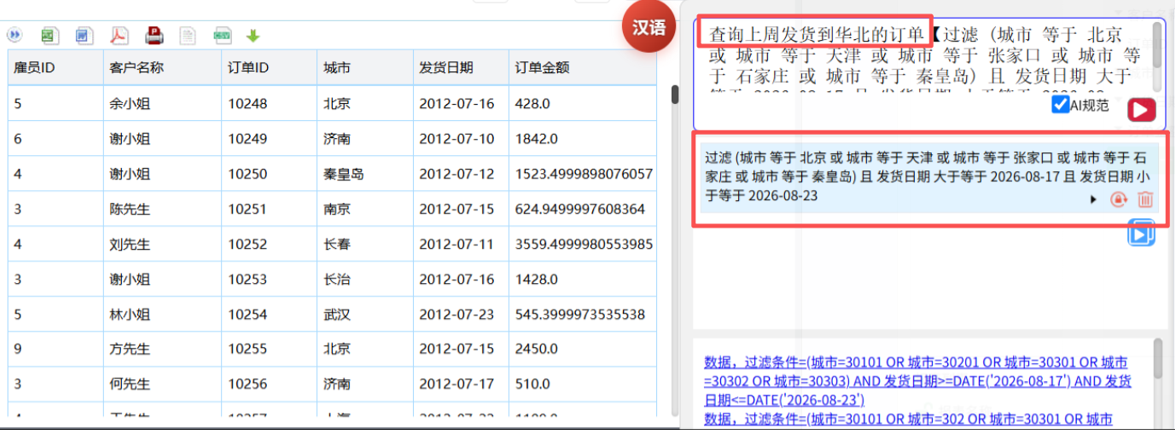Select the amount cell 1428.0

[582, 279]
